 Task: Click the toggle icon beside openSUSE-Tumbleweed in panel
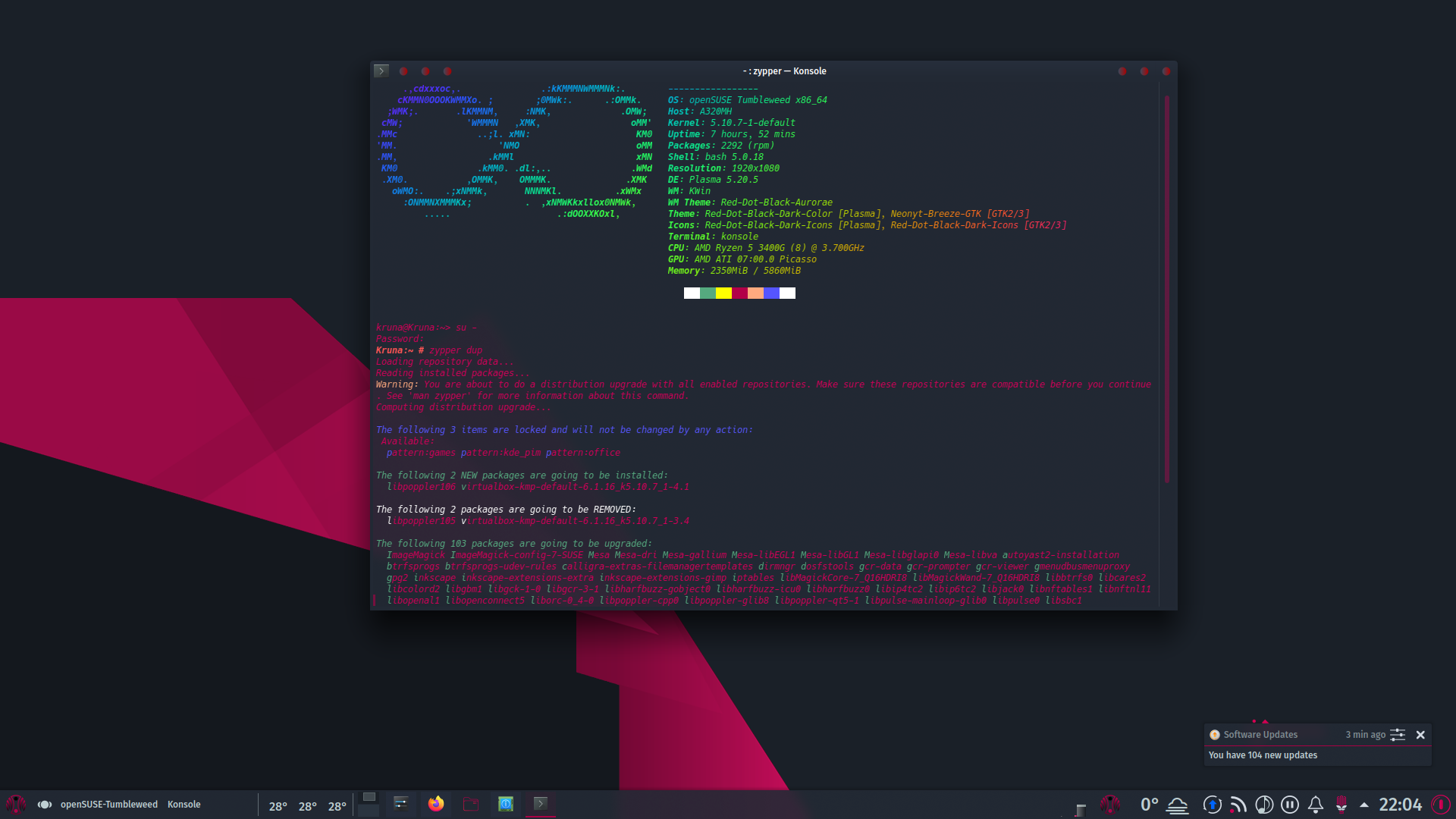[45, 805]
